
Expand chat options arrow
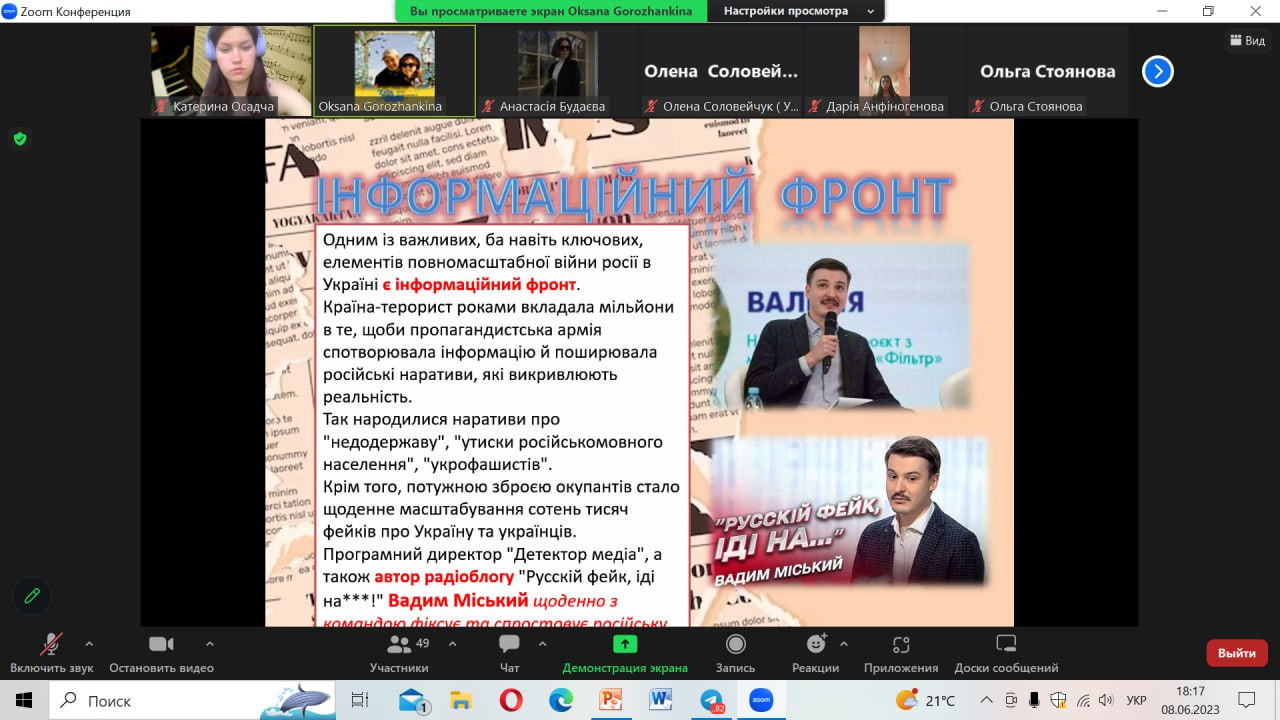click(542, 644)
